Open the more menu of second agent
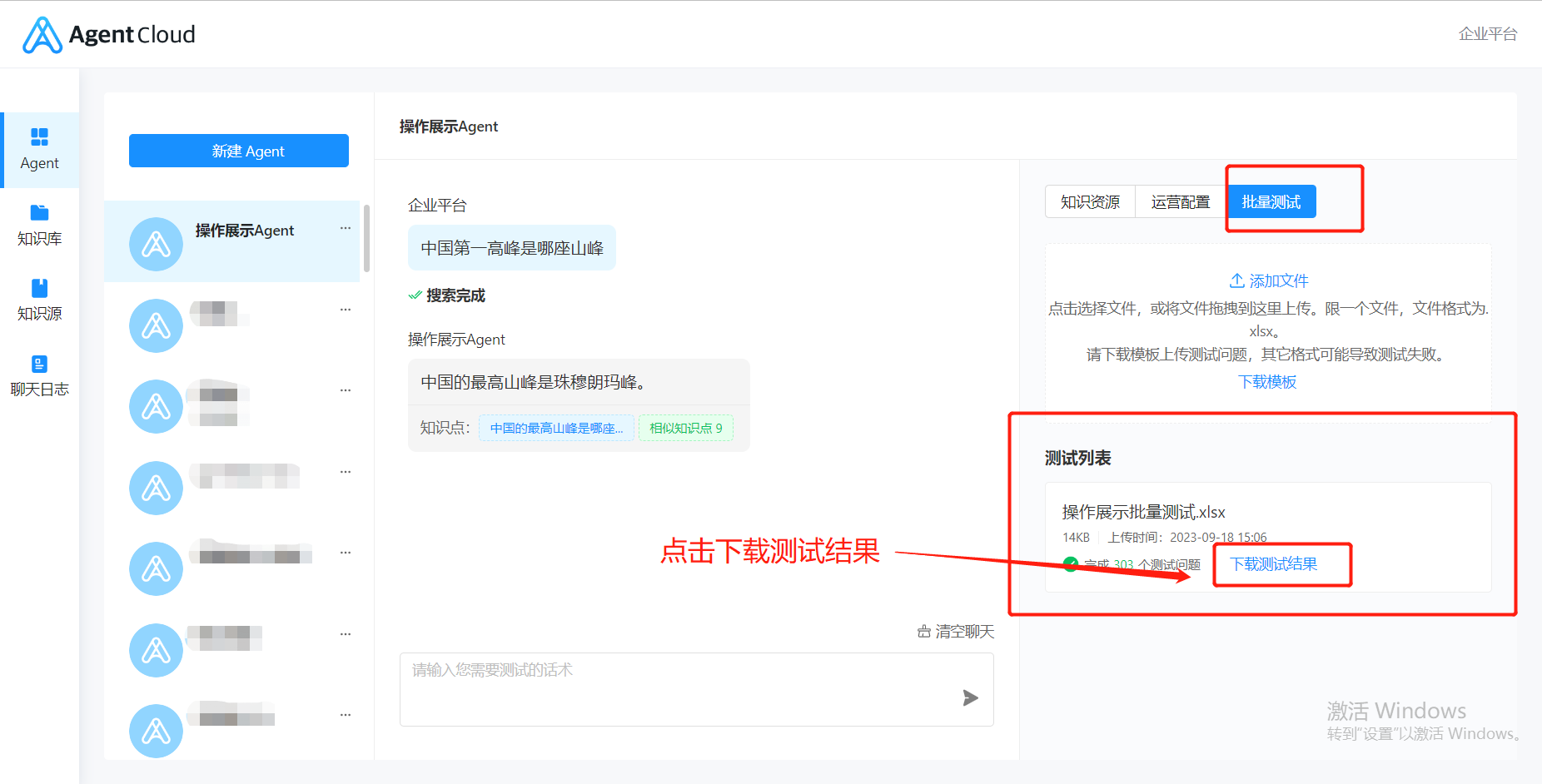Screen dimensions: 1542x784 [346, 310]
